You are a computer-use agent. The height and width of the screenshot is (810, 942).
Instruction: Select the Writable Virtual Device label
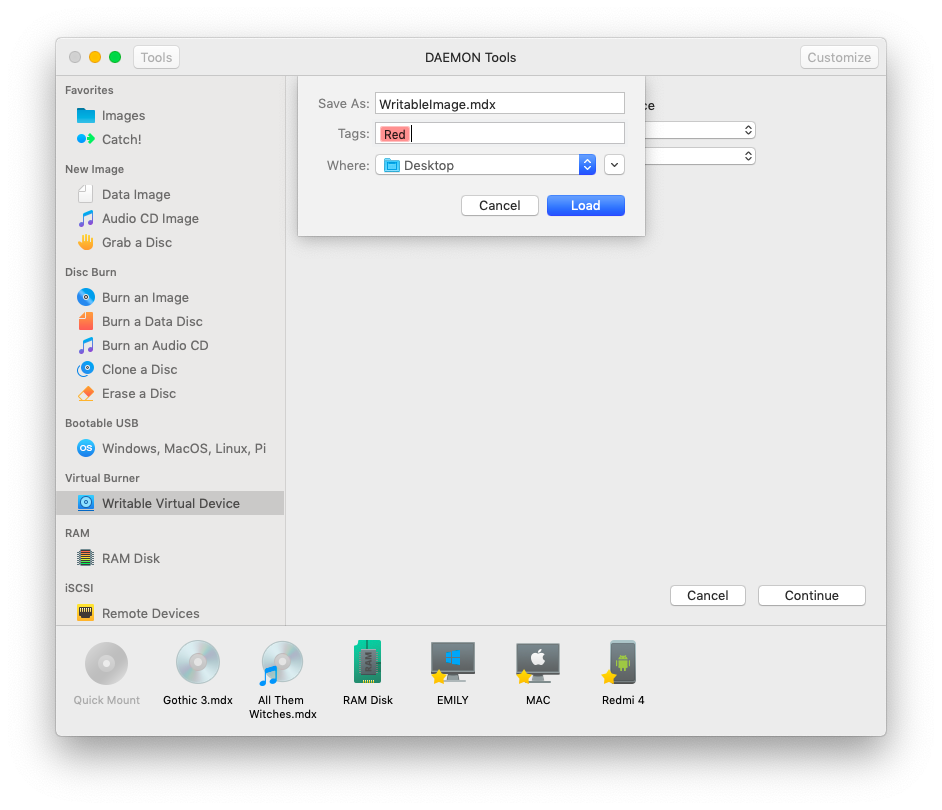(171, 504)
